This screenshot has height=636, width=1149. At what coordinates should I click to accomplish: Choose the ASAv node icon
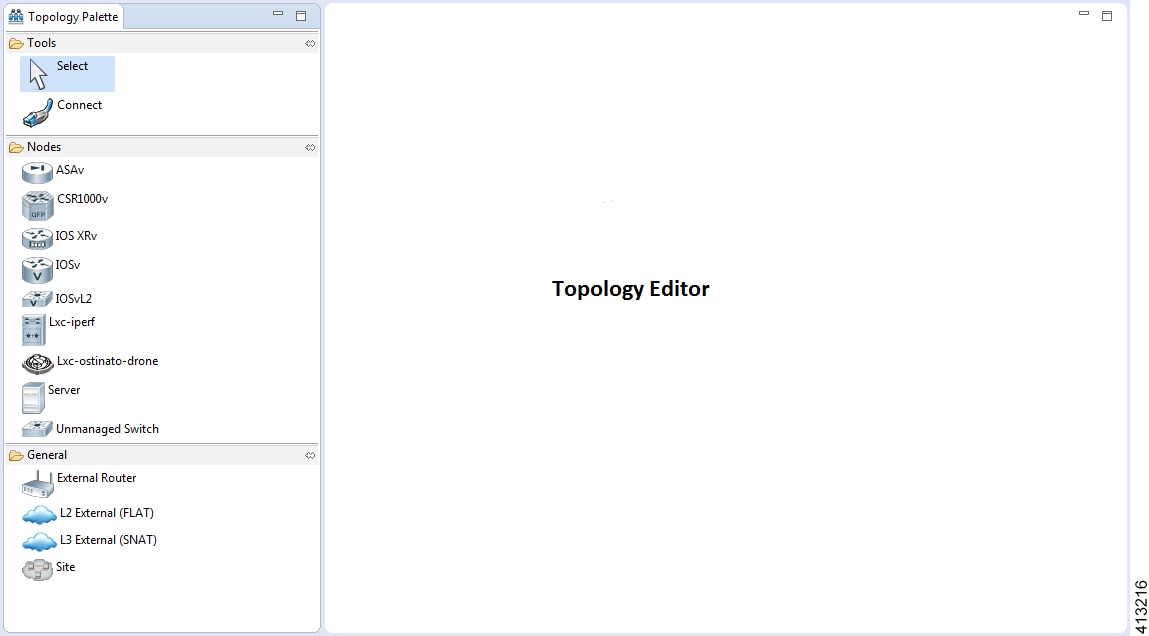coord(37,172)
